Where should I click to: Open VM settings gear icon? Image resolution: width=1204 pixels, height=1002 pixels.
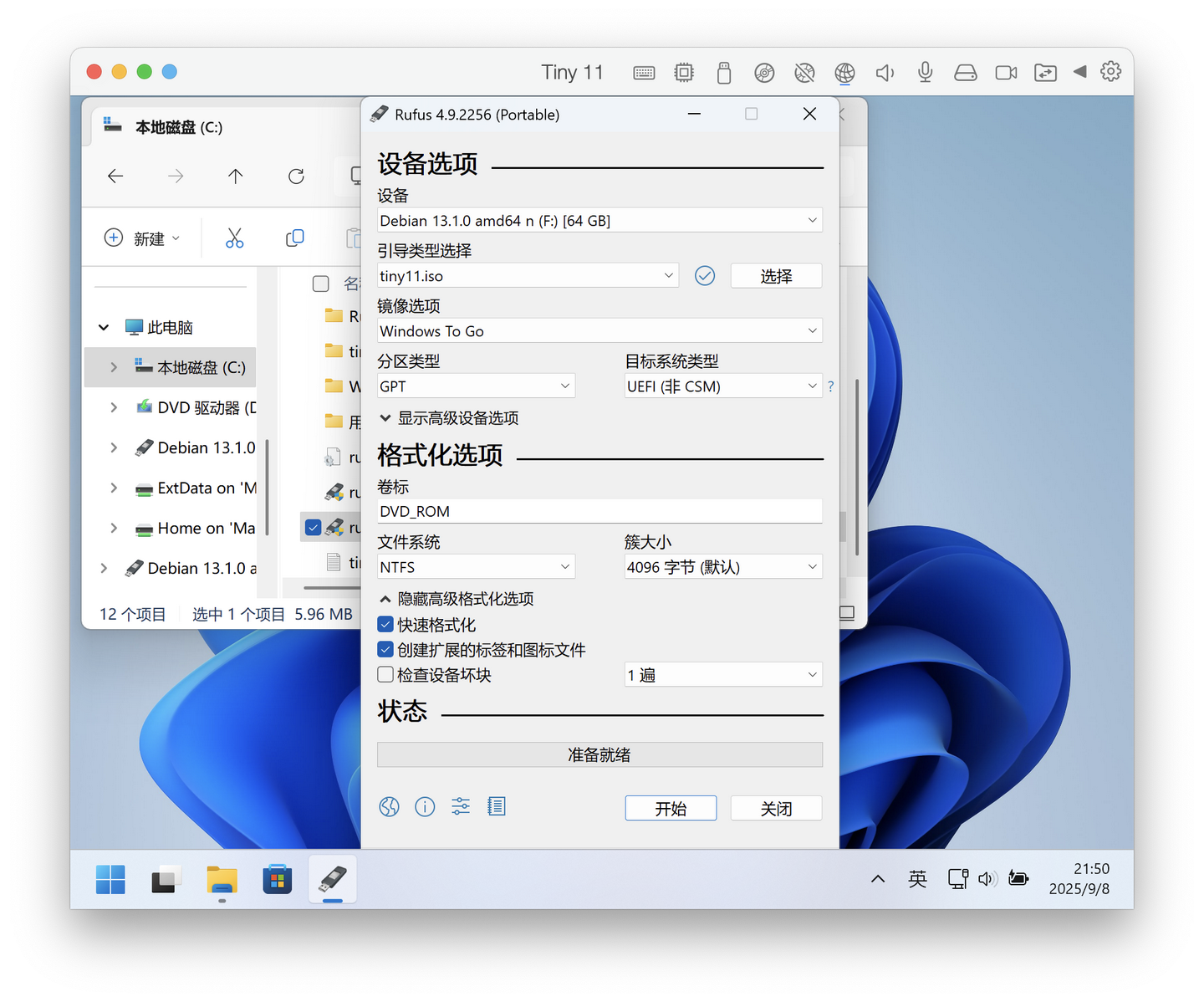1110,72
